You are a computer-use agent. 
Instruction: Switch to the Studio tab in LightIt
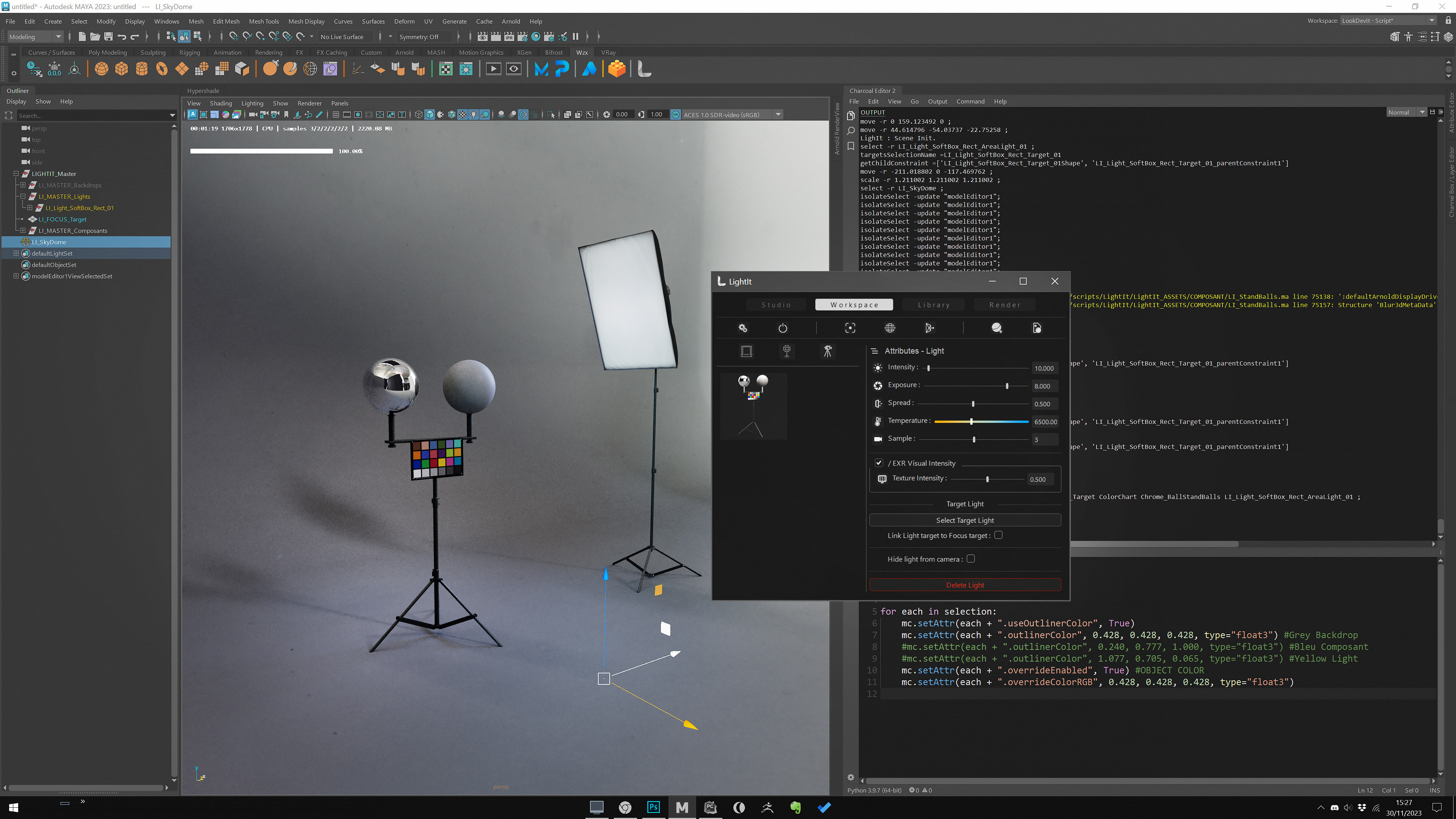coord(776,304)
